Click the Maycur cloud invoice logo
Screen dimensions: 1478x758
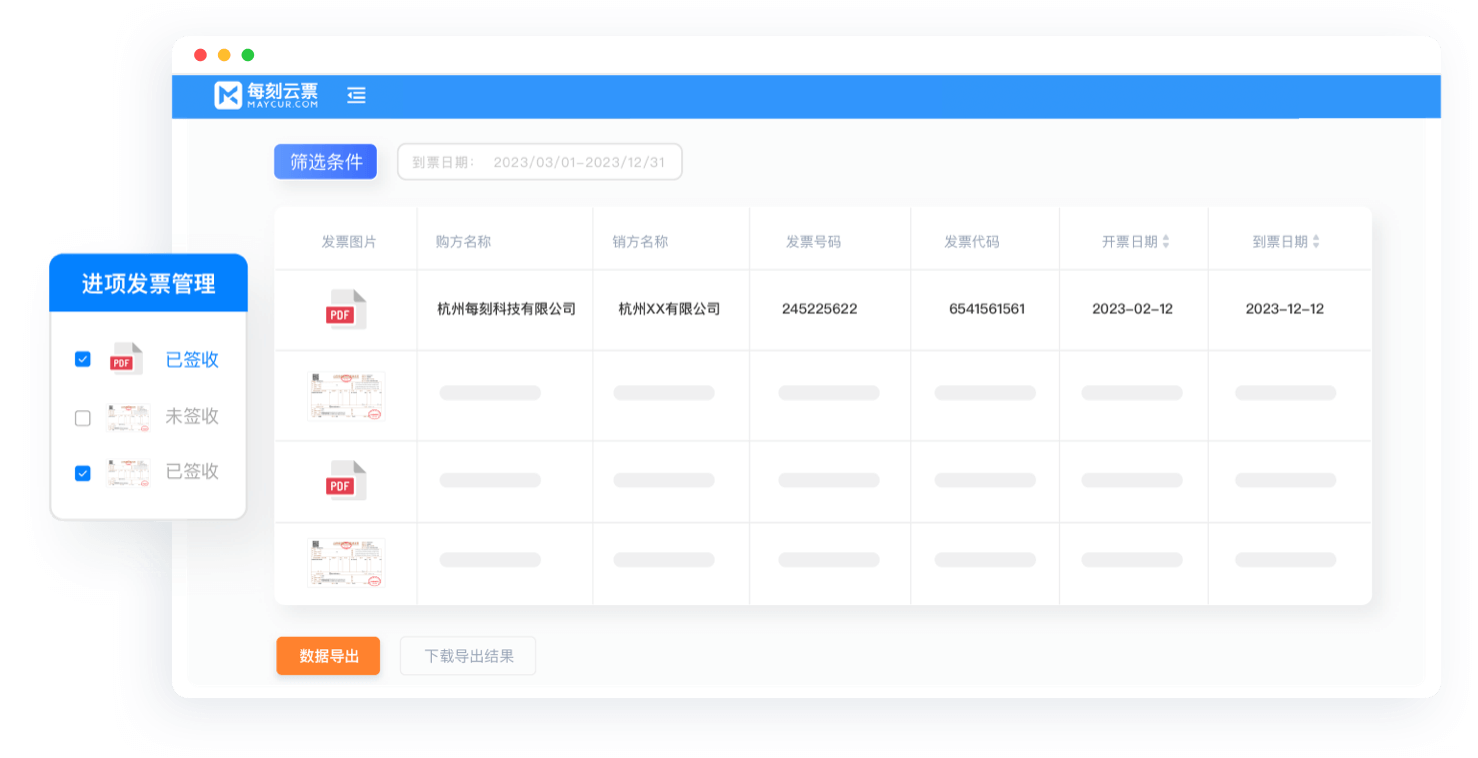266,95
